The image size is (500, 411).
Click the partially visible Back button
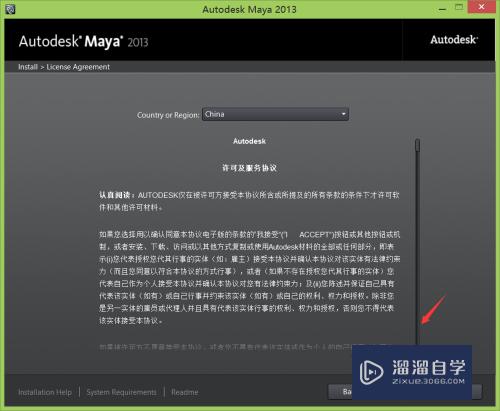pos(340,392)
